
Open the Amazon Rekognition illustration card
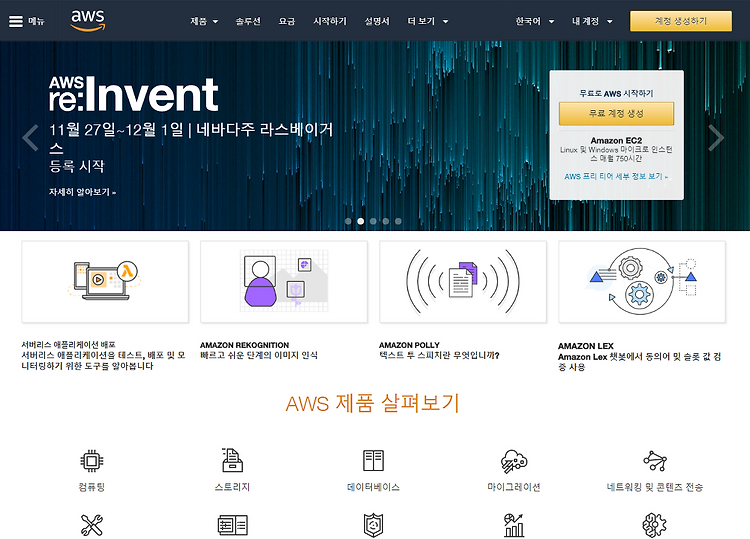click(x=284, y=282)
